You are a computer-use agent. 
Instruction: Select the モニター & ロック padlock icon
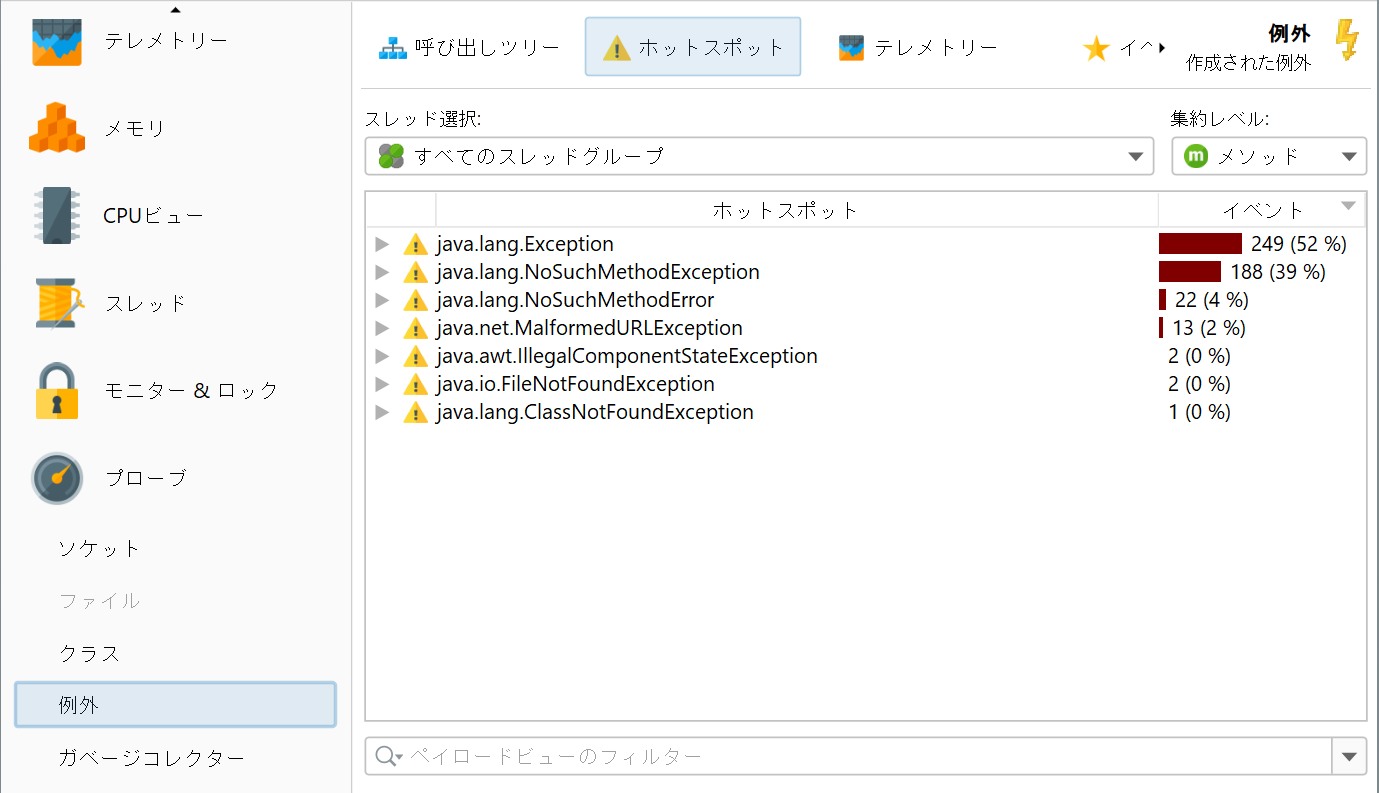56,390
